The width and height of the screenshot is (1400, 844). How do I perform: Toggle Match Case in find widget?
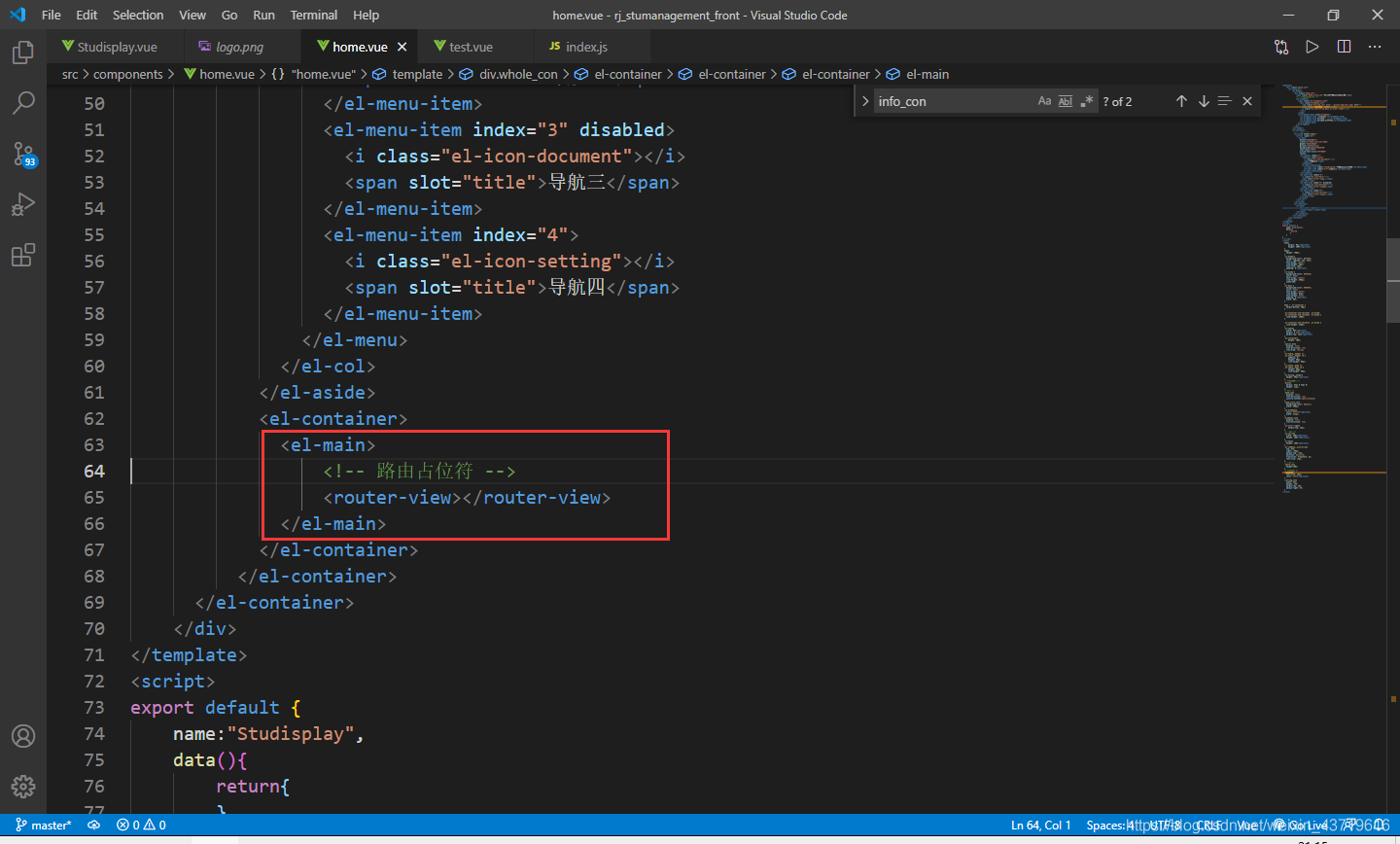coord(1044,101)
